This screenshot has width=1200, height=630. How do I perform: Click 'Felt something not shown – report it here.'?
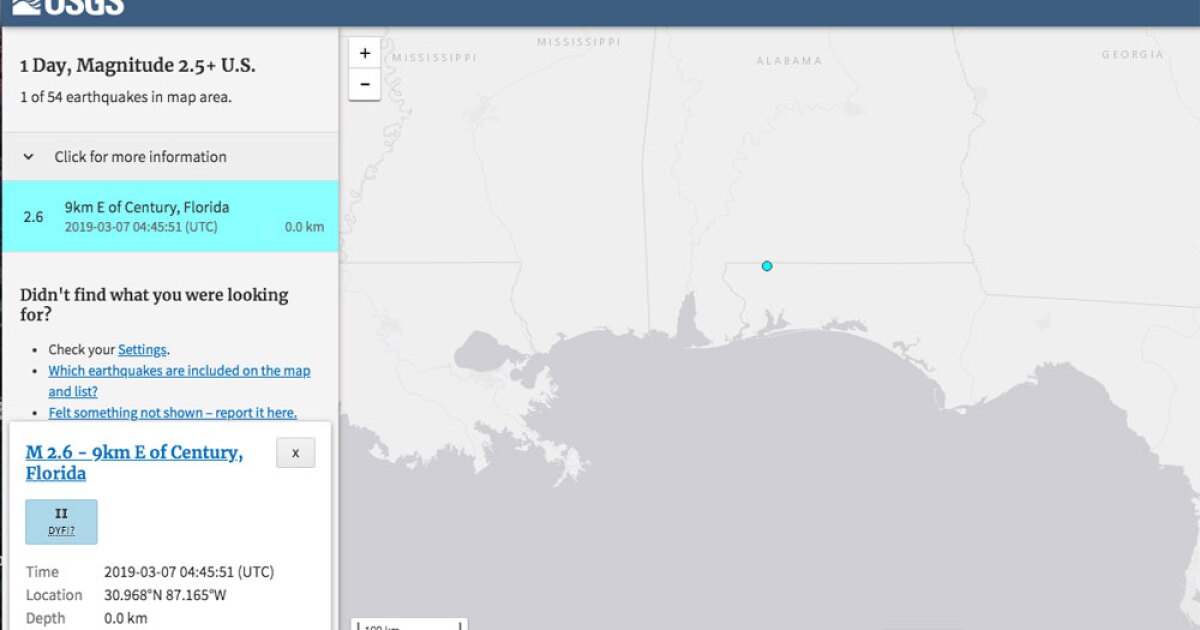coord(172,412)
